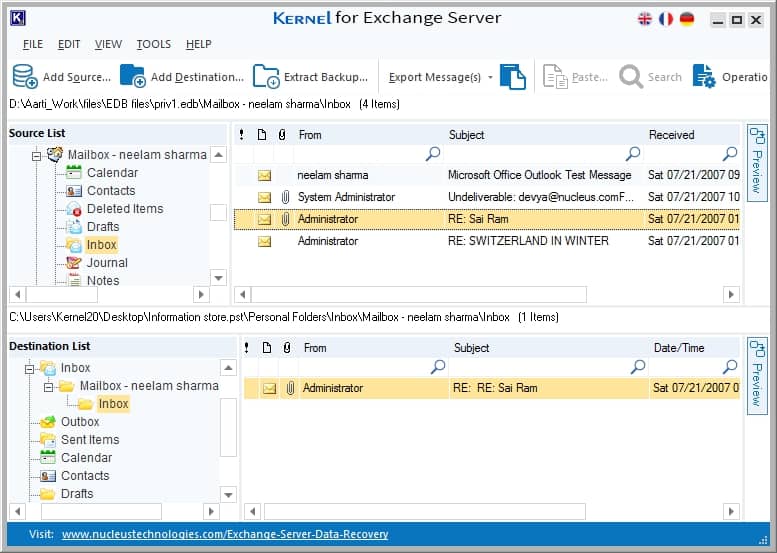Click the Paste toolbar icon

pyautogui.click(x=555, y=77)
